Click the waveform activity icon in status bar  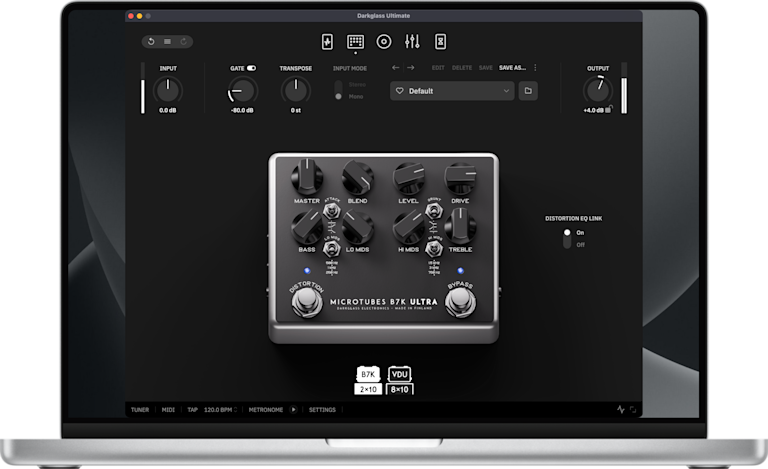(x=621, y=409)
